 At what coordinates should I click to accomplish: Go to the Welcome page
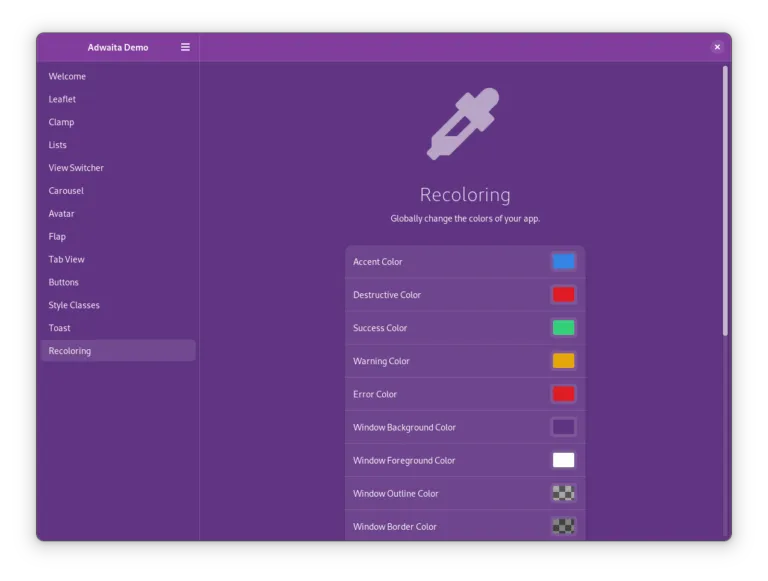click(x=67, y=76)
